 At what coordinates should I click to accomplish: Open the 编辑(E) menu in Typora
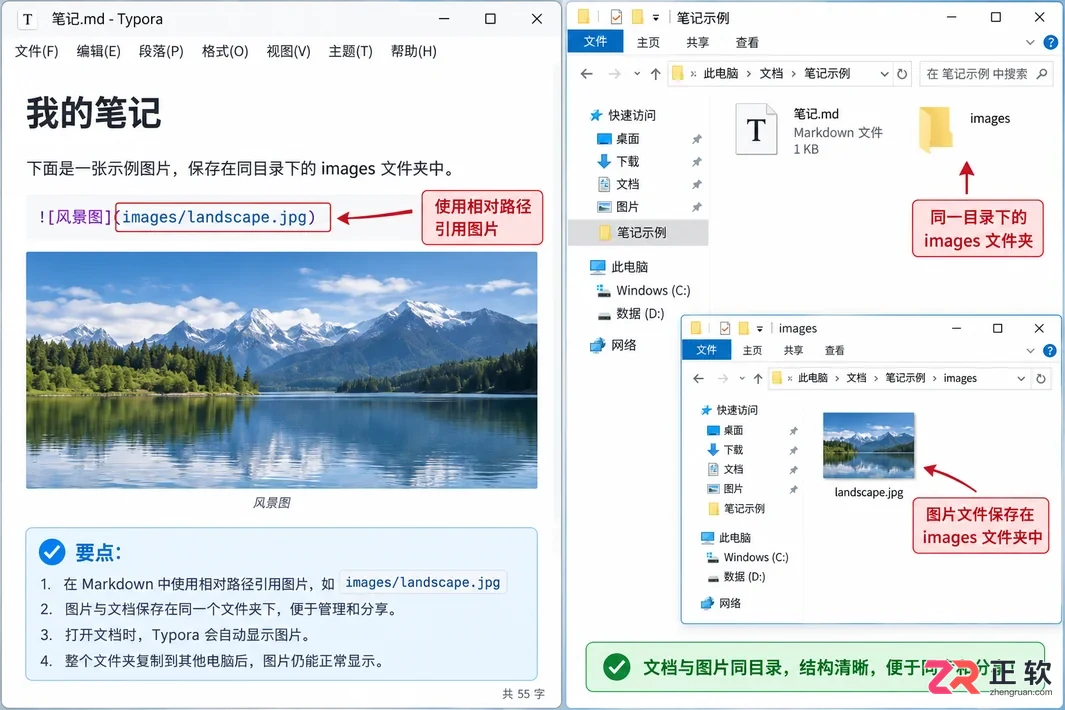coord(98,52)
